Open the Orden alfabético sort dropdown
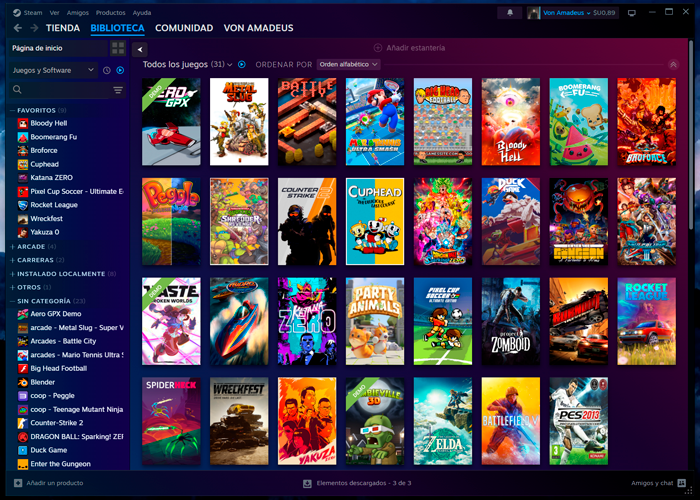The width and height of the screenshot is (700, 500). tap(348, 64)
